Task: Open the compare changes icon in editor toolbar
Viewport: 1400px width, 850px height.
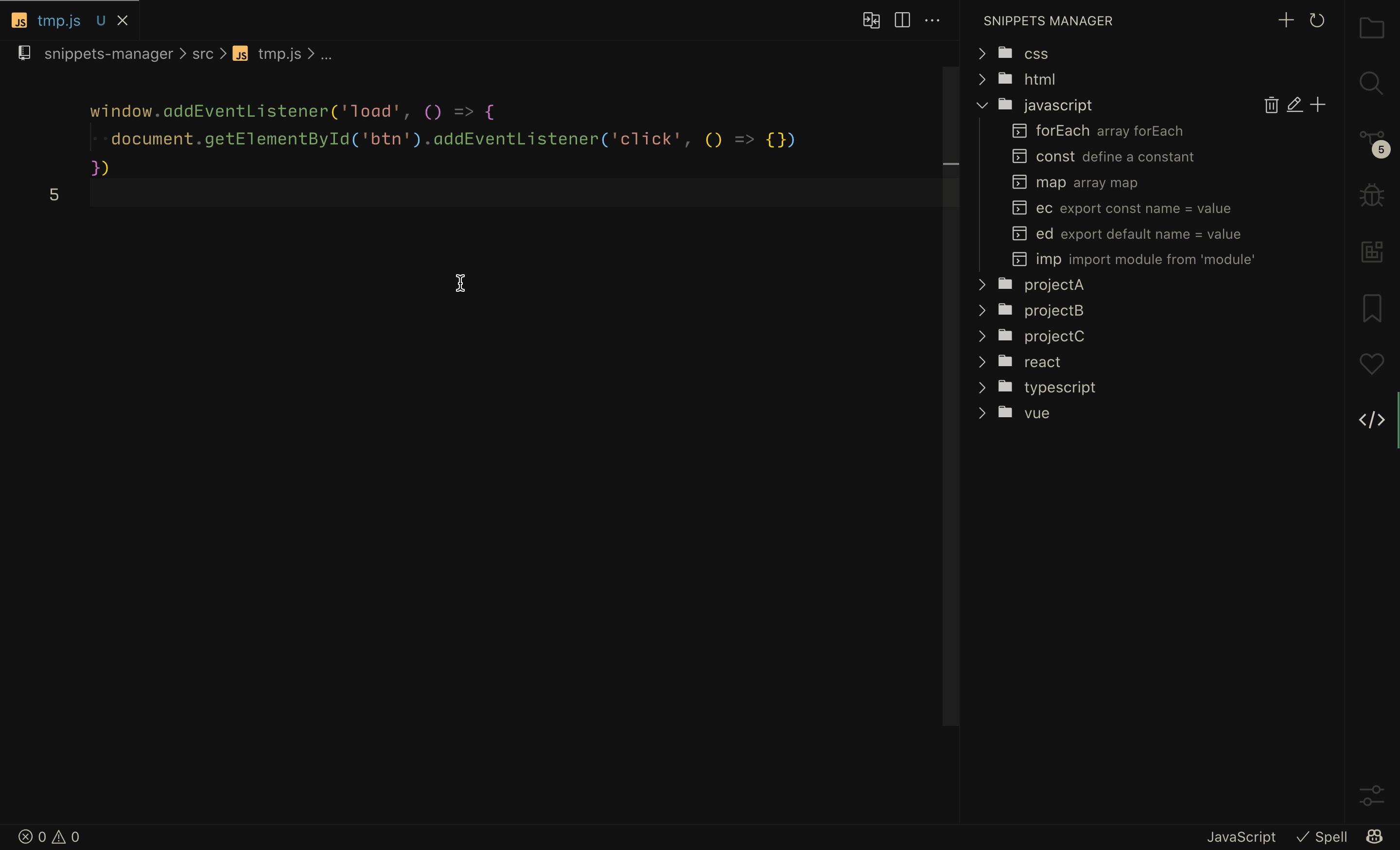Action: tap(871, 20)
